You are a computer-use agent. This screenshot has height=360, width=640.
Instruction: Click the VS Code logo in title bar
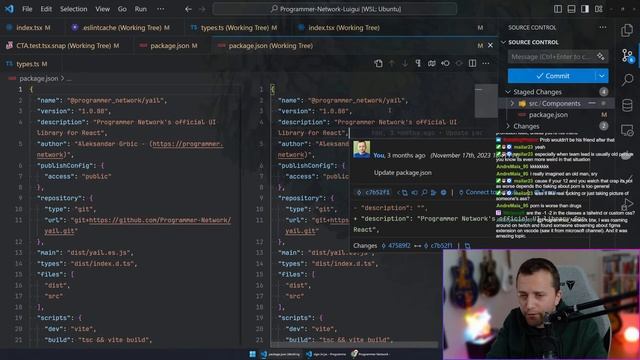tap(9, 9)
